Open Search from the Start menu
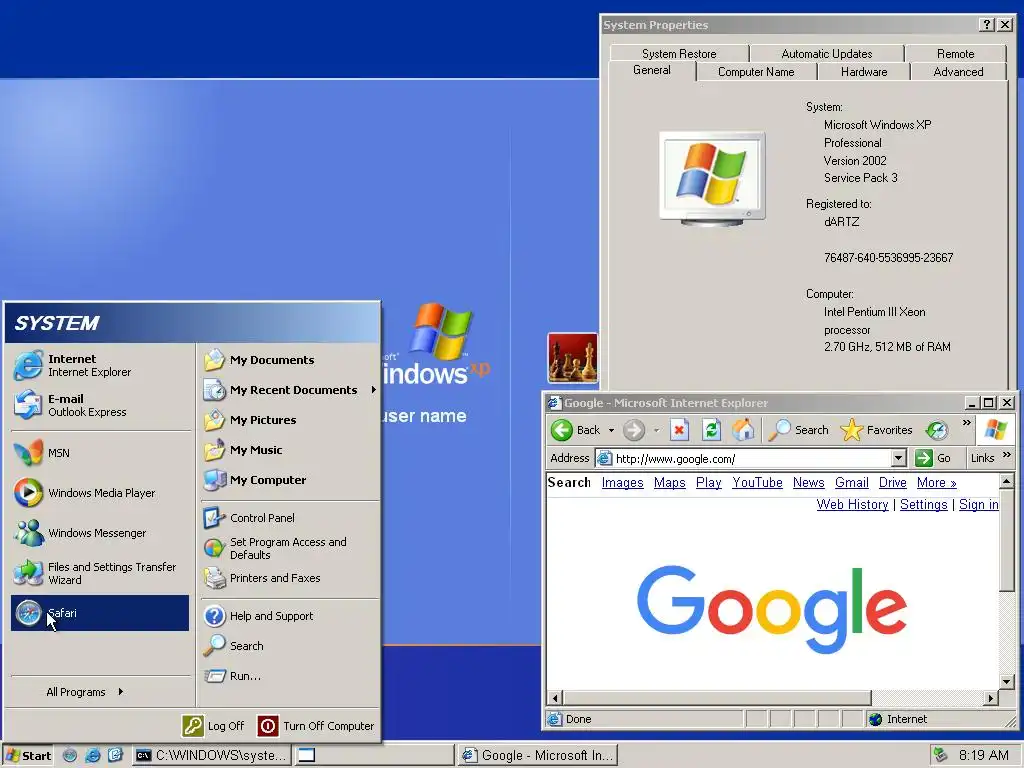The height and width of the screenshot is (768, 1024). click(289, 646)
